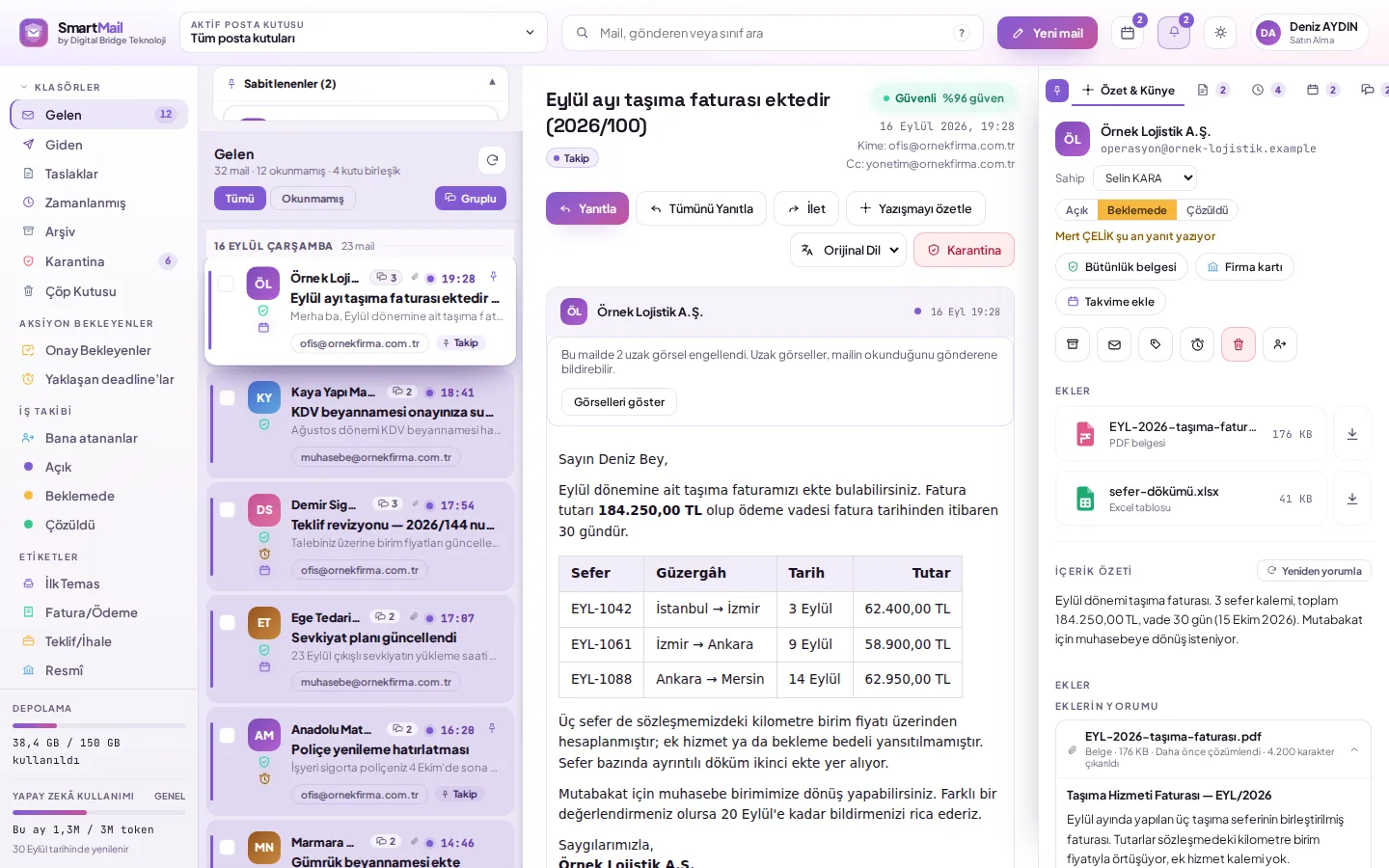Open the calendar icon in the top bar

click(x=1128, y=33)
